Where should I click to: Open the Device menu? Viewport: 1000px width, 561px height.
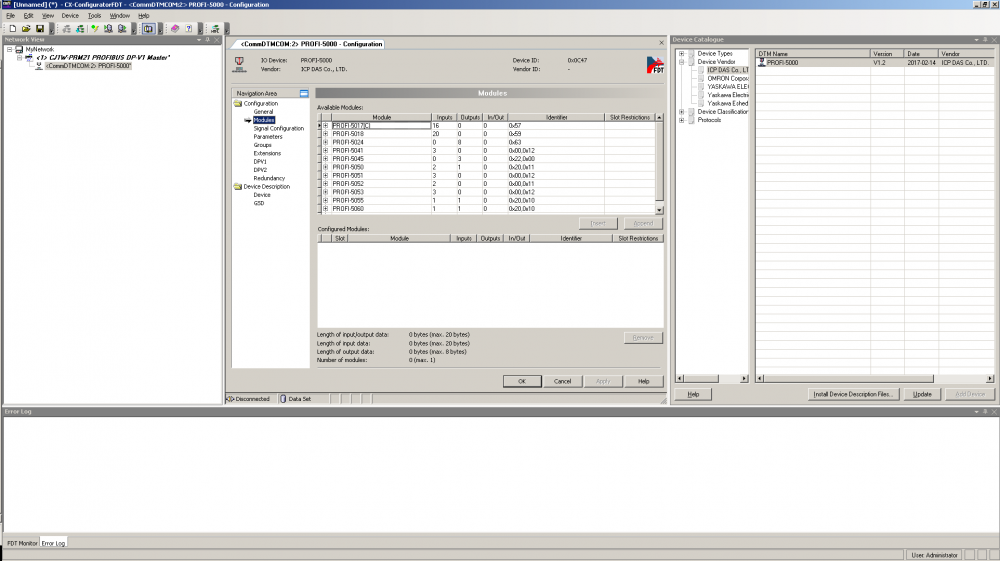click(x=70, y=15)
